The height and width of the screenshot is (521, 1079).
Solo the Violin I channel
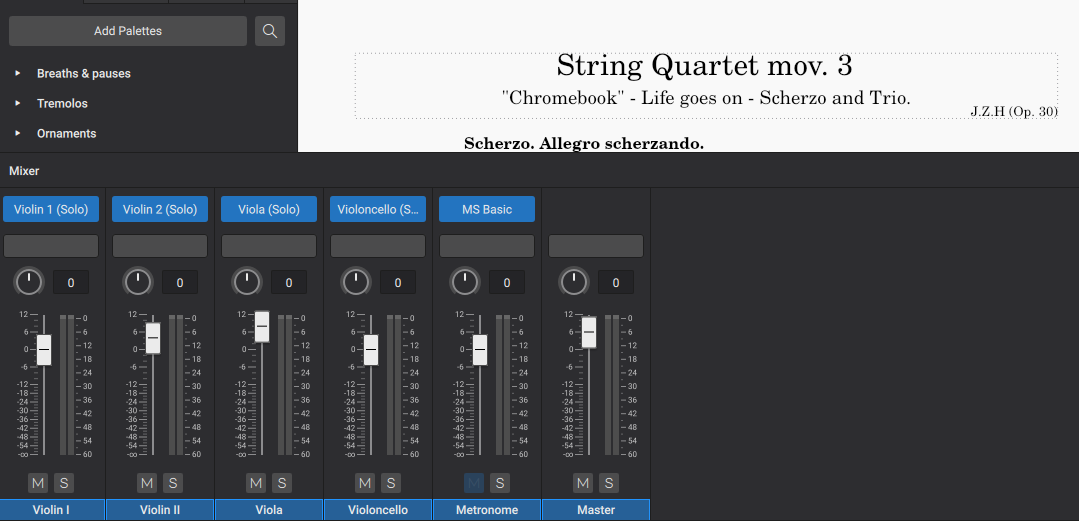(x=64, y=483)
